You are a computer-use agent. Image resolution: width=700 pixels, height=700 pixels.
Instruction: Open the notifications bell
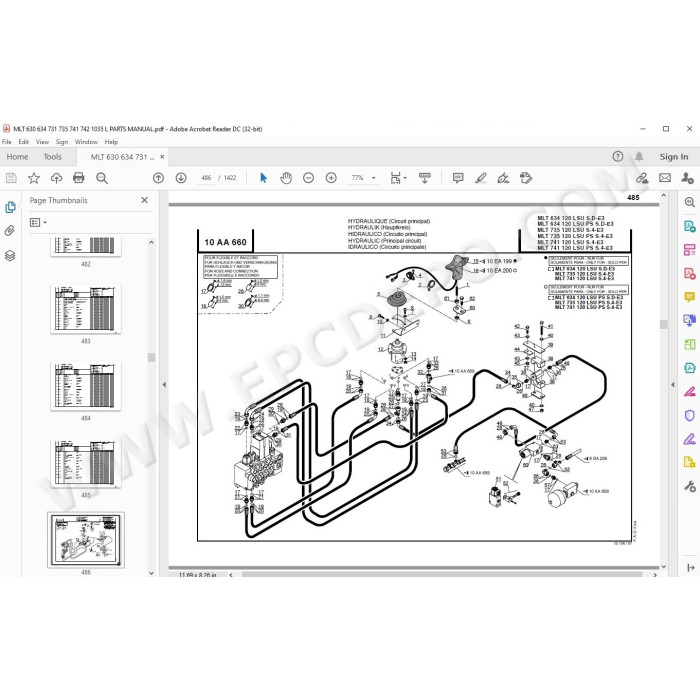[639, 156]
